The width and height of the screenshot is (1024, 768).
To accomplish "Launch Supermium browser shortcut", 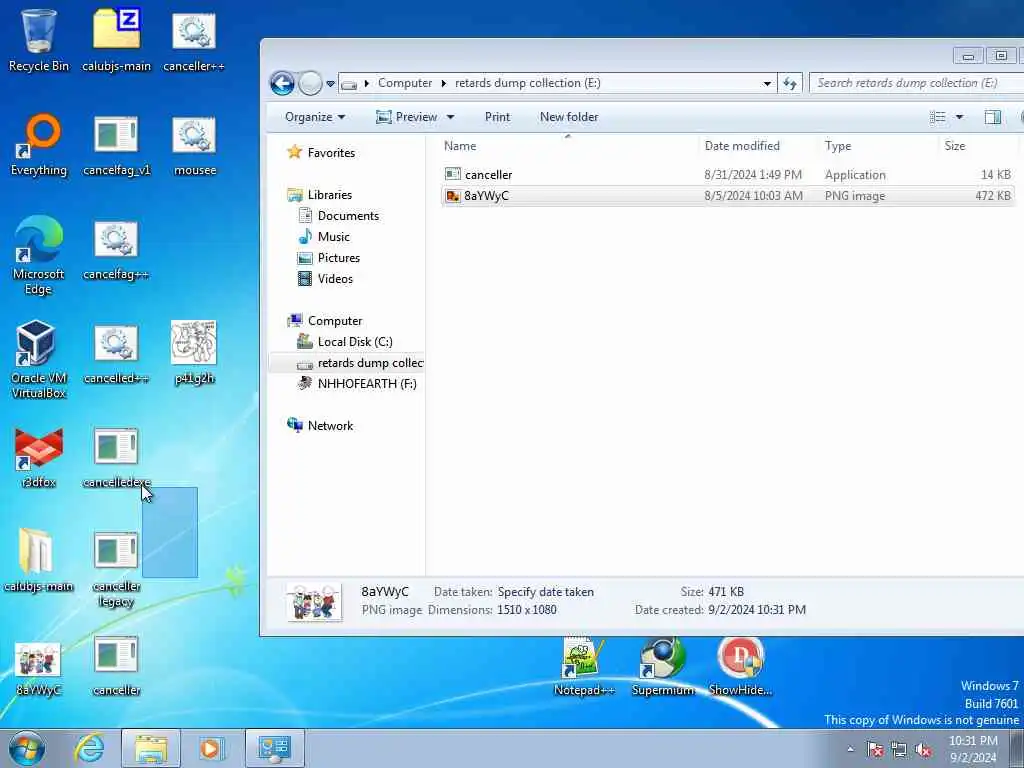I will tap(663, 666).
